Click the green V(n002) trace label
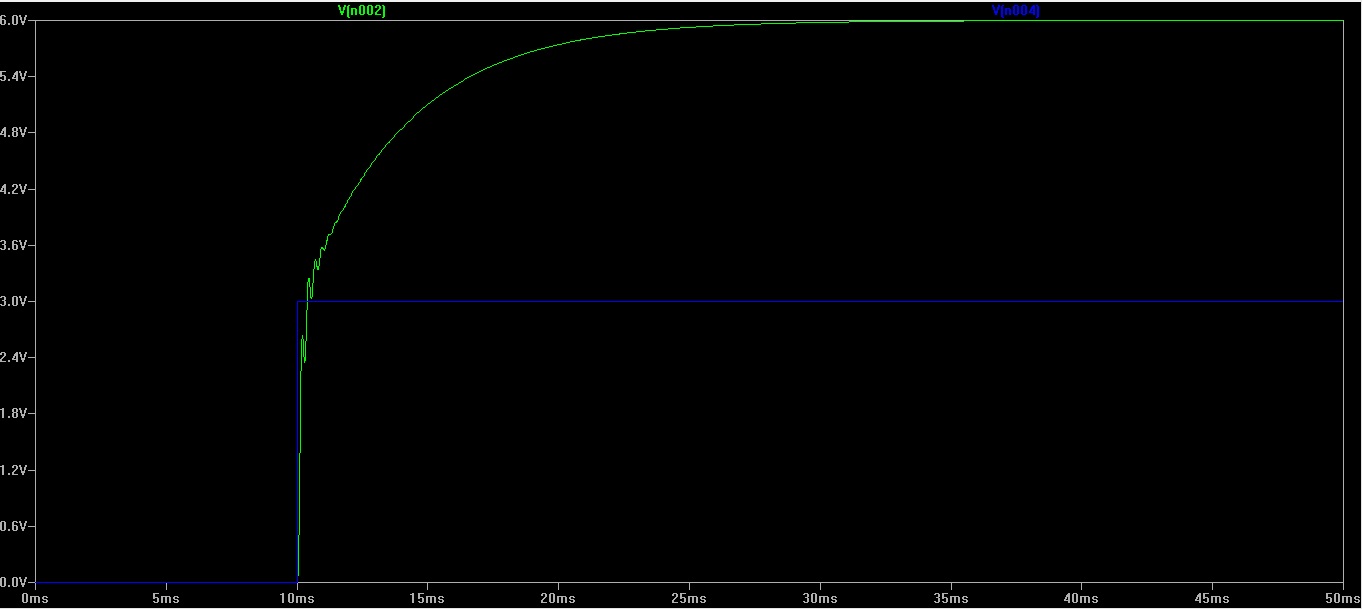Screen dimensions: 1363x609 click(362, 11)
